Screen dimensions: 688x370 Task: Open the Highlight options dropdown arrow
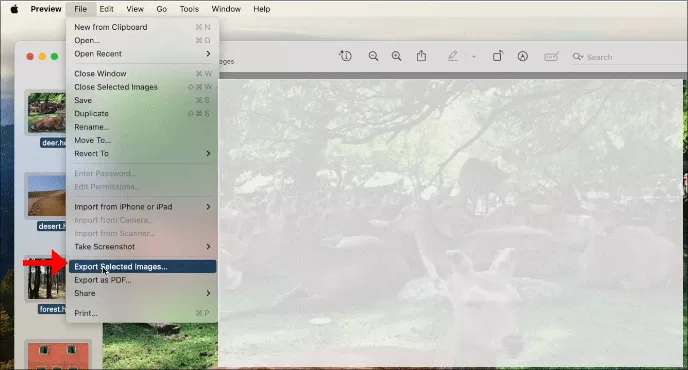click(x=473, y=57)
